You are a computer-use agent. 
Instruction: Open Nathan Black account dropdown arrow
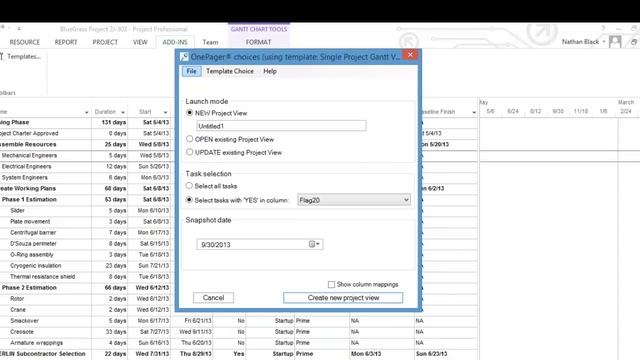(604, 42)
